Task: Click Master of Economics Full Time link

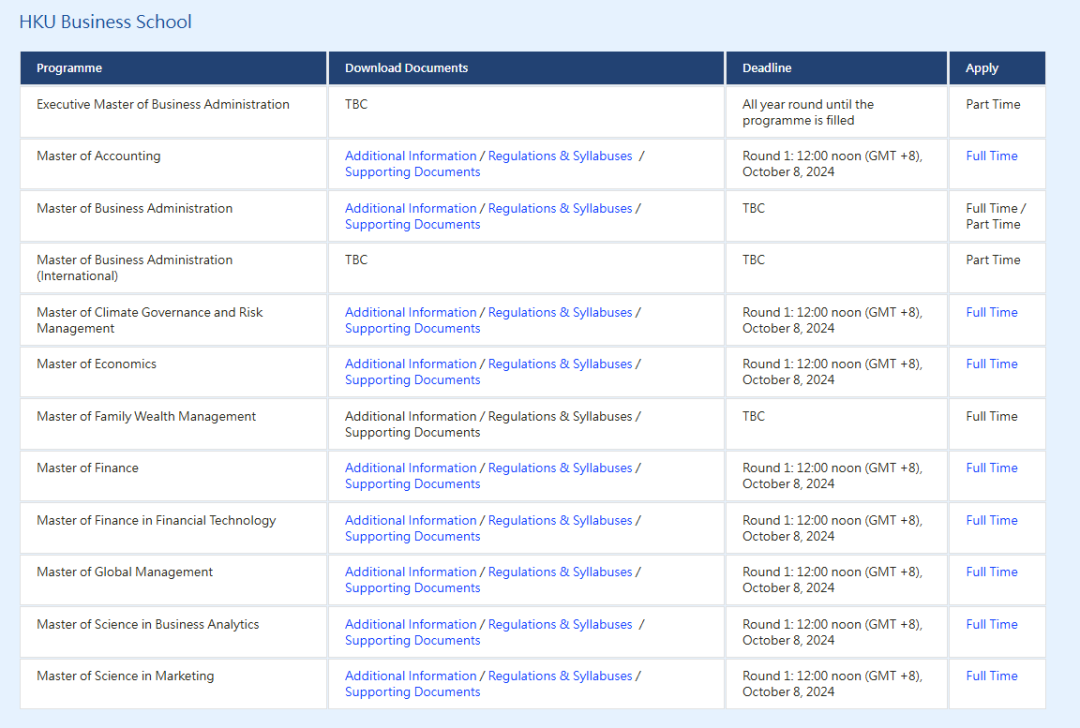Action: click(x=991, y=364)
